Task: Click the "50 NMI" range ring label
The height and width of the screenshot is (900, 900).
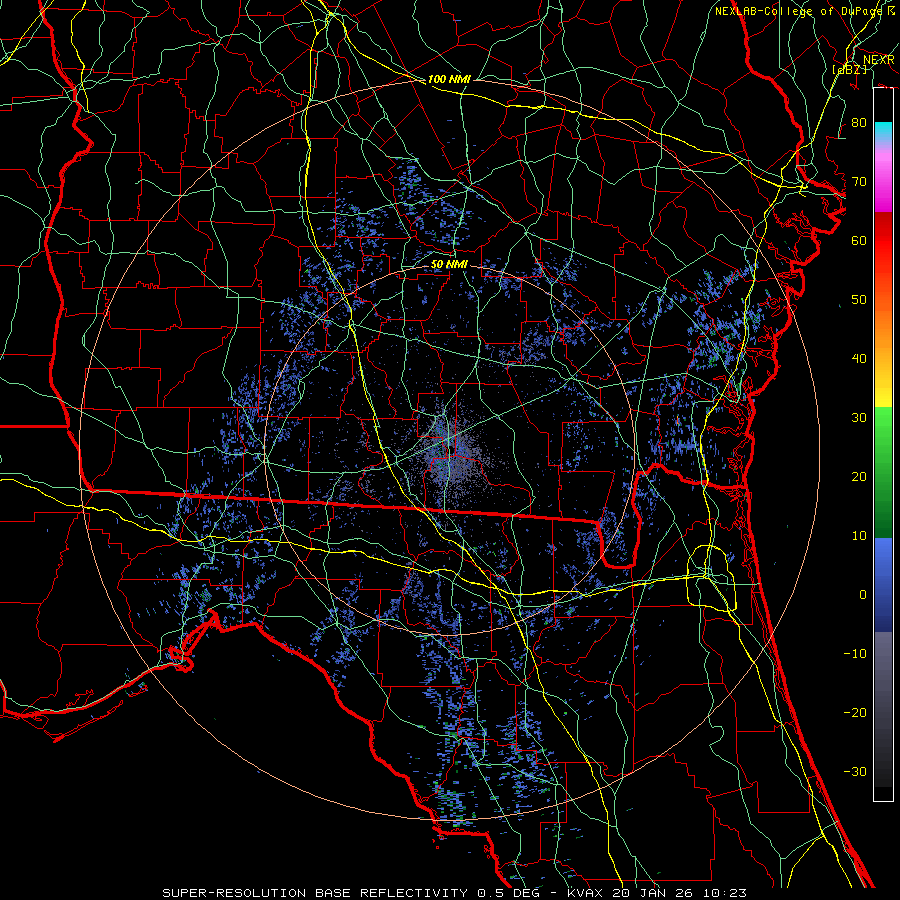Action: tap(449, 265)
